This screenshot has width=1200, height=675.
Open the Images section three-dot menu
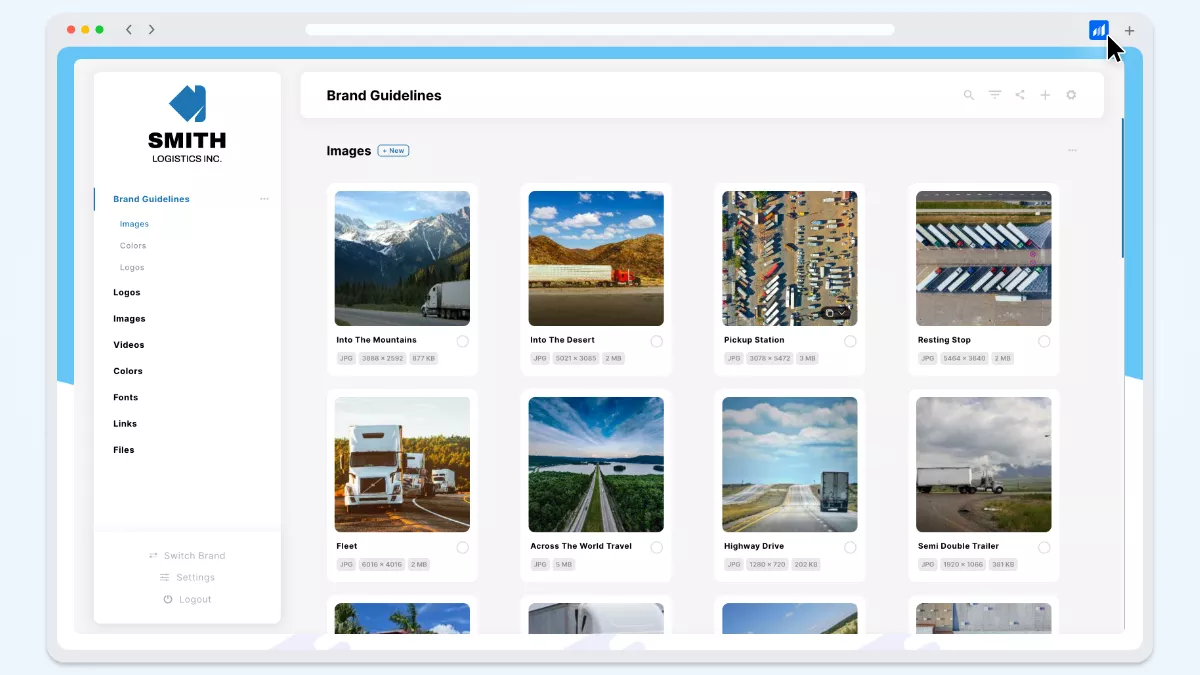tap(1072, 151)
